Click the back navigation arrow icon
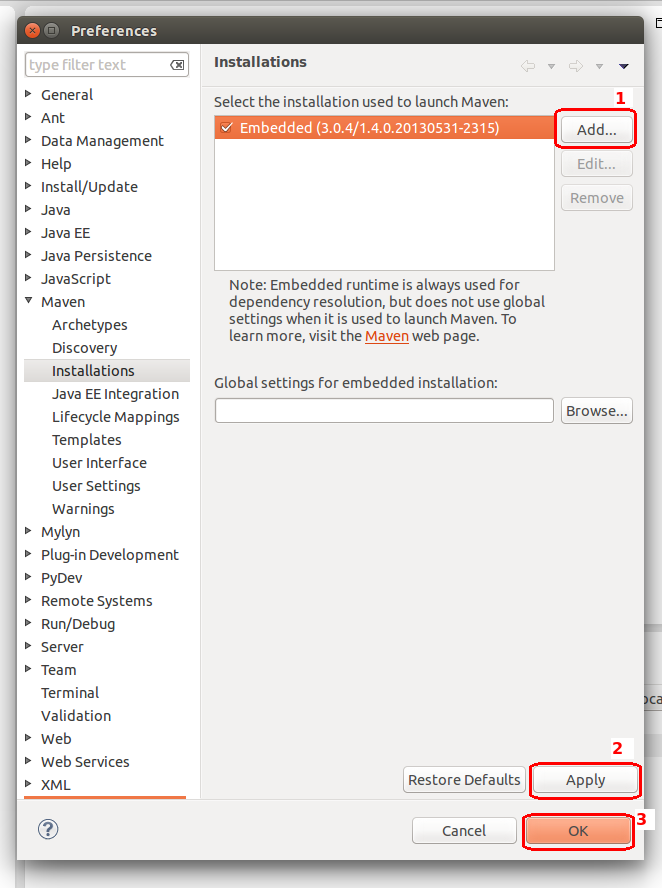This screenshot has width=662, height=888. (x=528, y=66)
